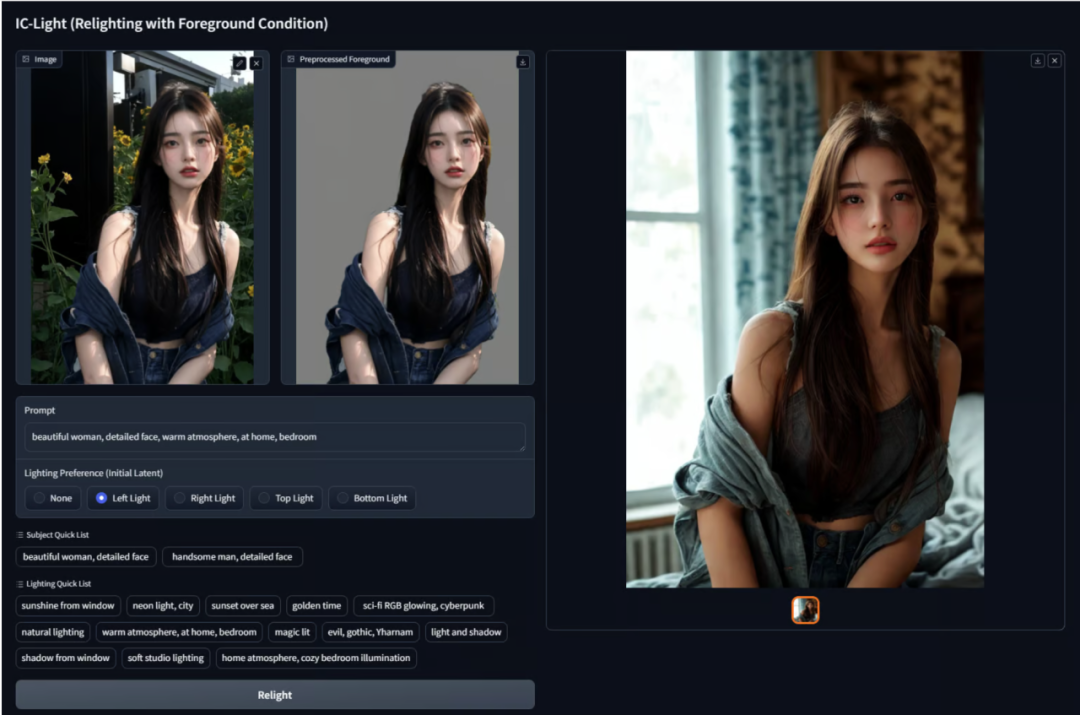Pick 'sunset over sea' lighting preset
1080x715 pixels.
pos(242,605)
